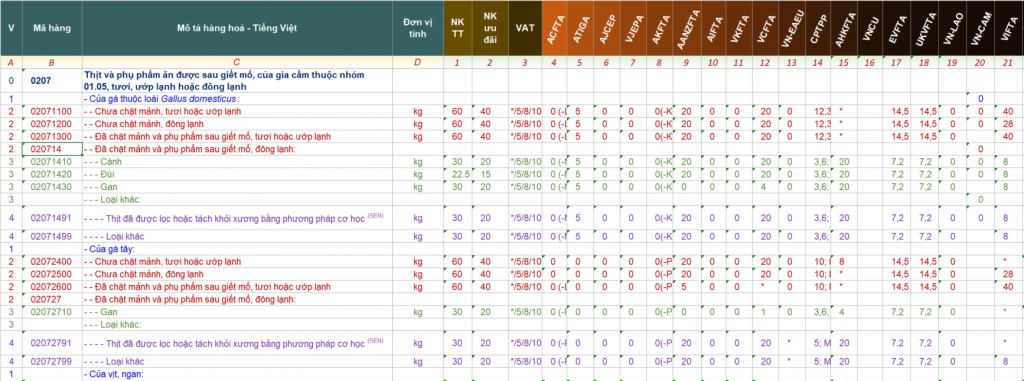Click the index letter B below Mã hàng
Screen dimensions: 1024x381
point(52,62)
